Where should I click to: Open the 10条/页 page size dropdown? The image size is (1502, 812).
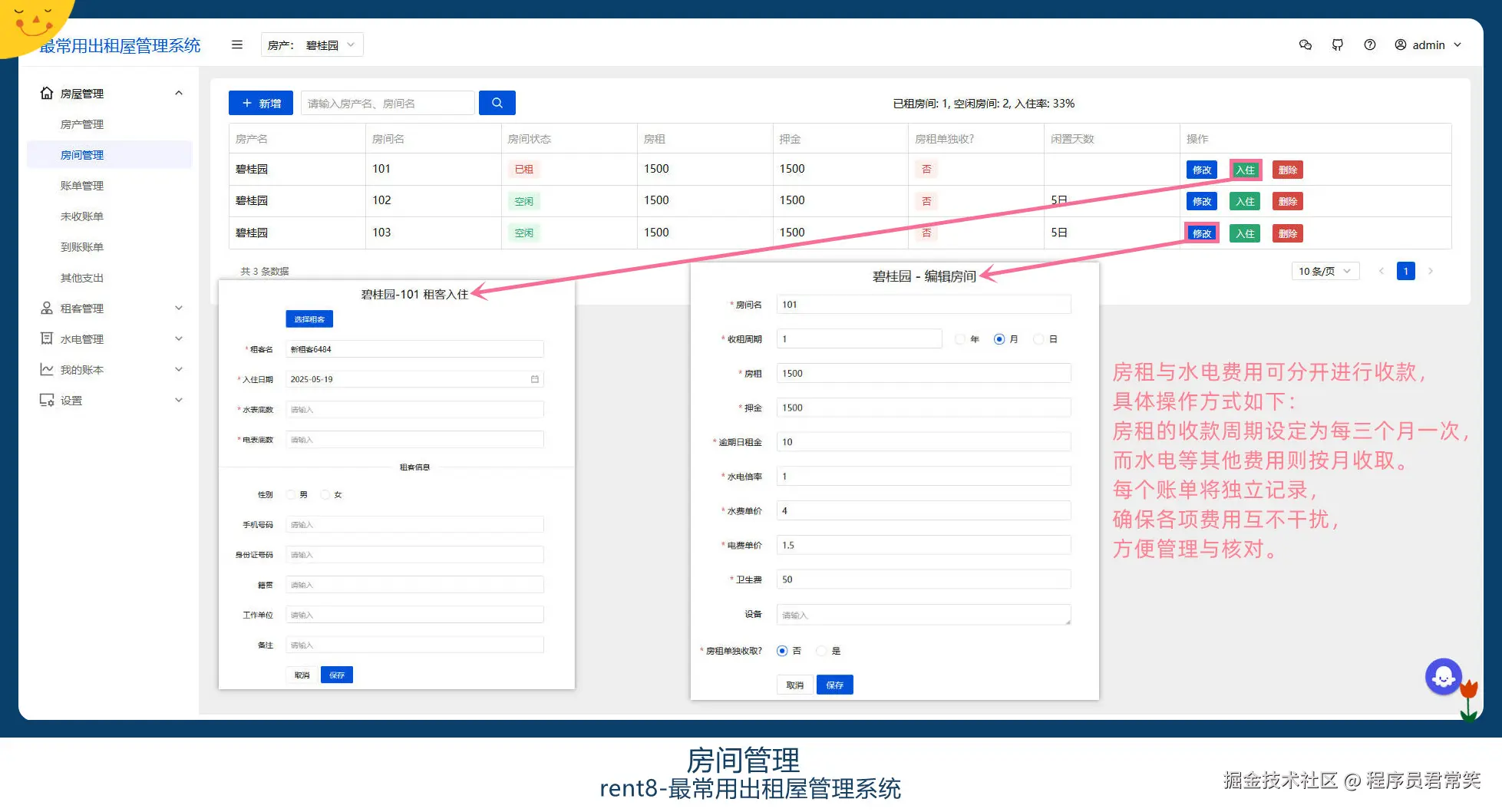pos(1325,270)
